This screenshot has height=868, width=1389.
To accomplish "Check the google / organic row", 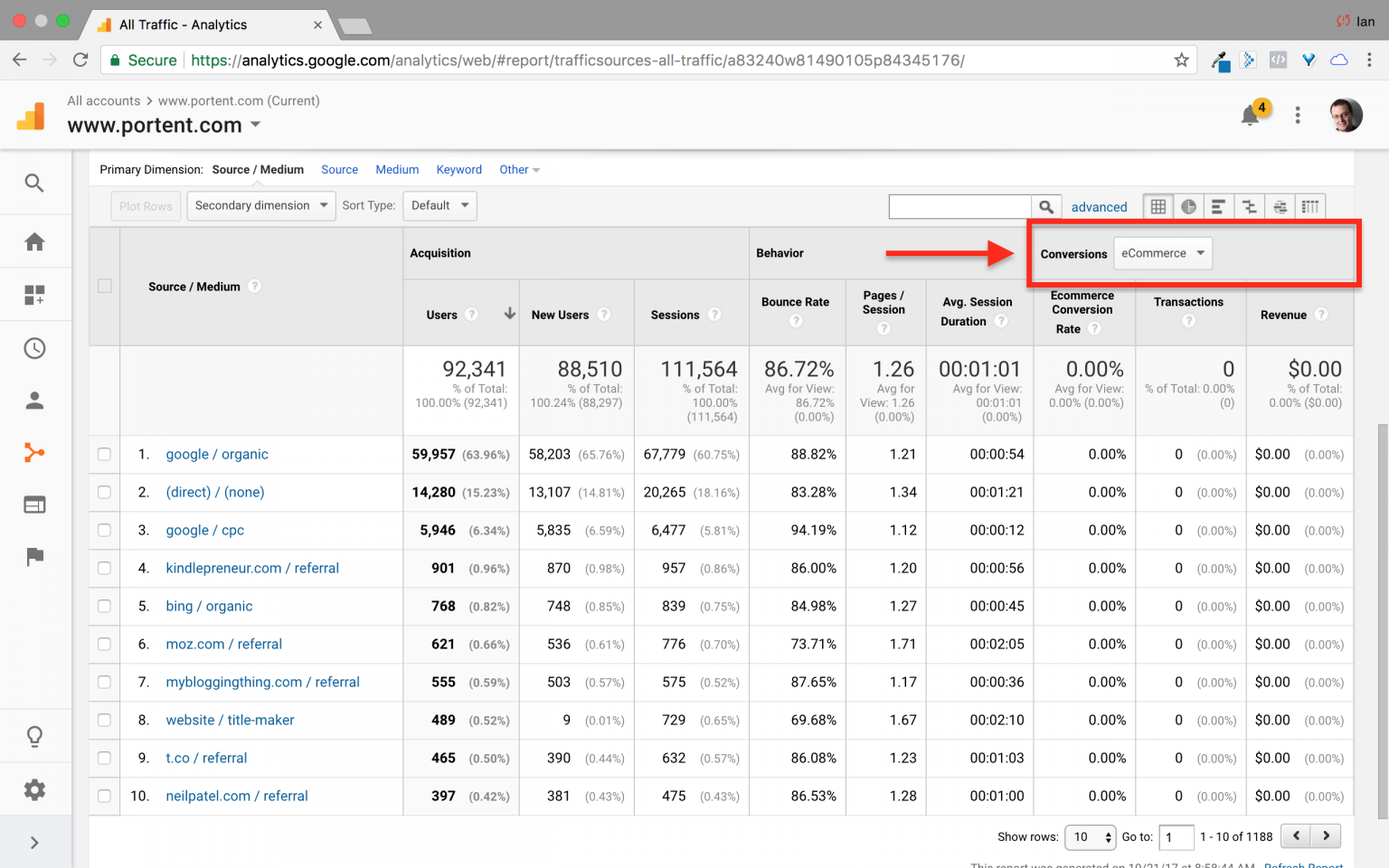I will pos(105,454).
